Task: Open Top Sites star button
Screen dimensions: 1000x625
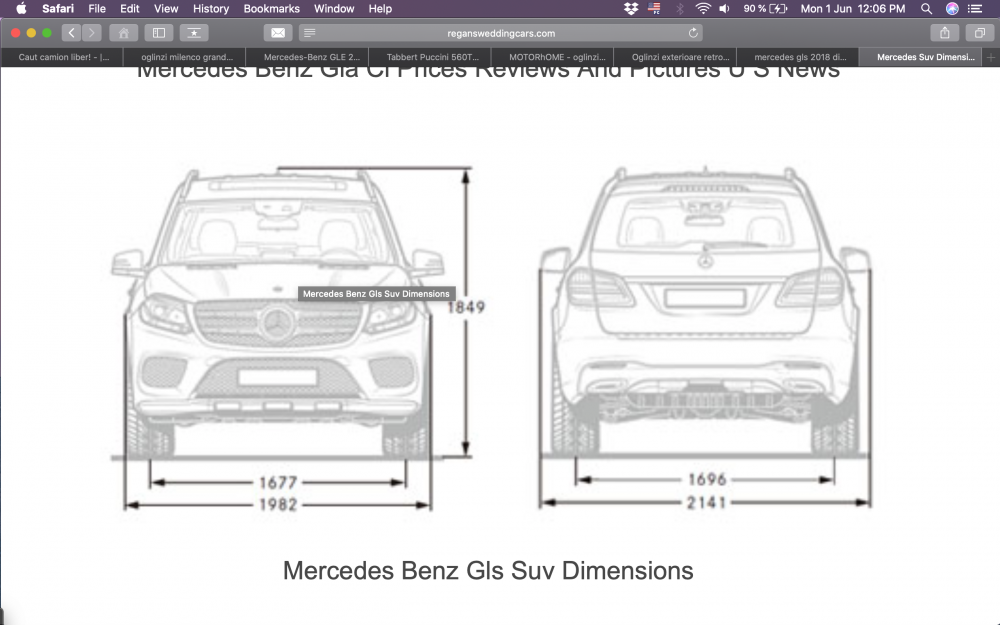Action: 194,33
